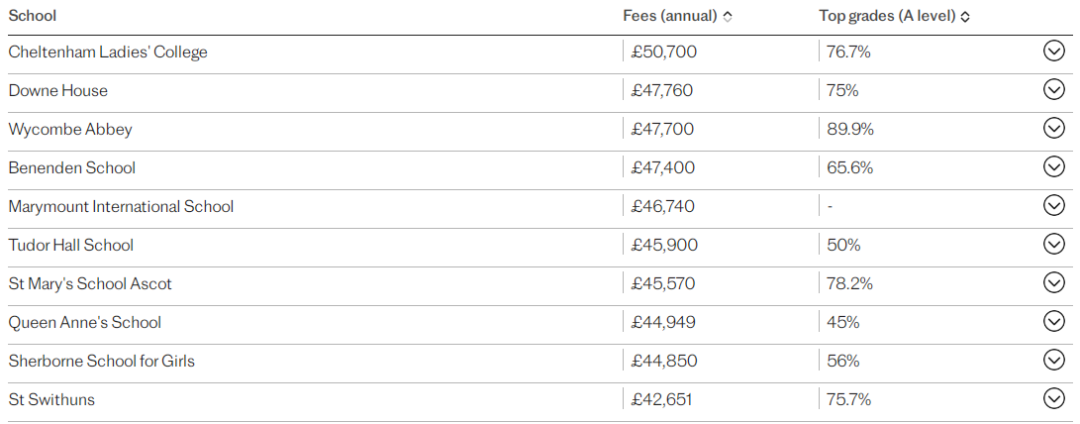This screenshot has height=424, width=1080.
Task: Select the Wycombe Abbey school name
Action: pos(70,129)
